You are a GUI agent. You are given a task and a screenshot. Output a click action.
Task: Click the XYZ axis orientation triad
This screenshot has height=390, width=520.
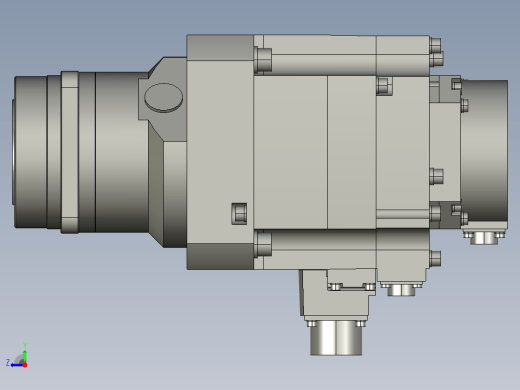17,356
